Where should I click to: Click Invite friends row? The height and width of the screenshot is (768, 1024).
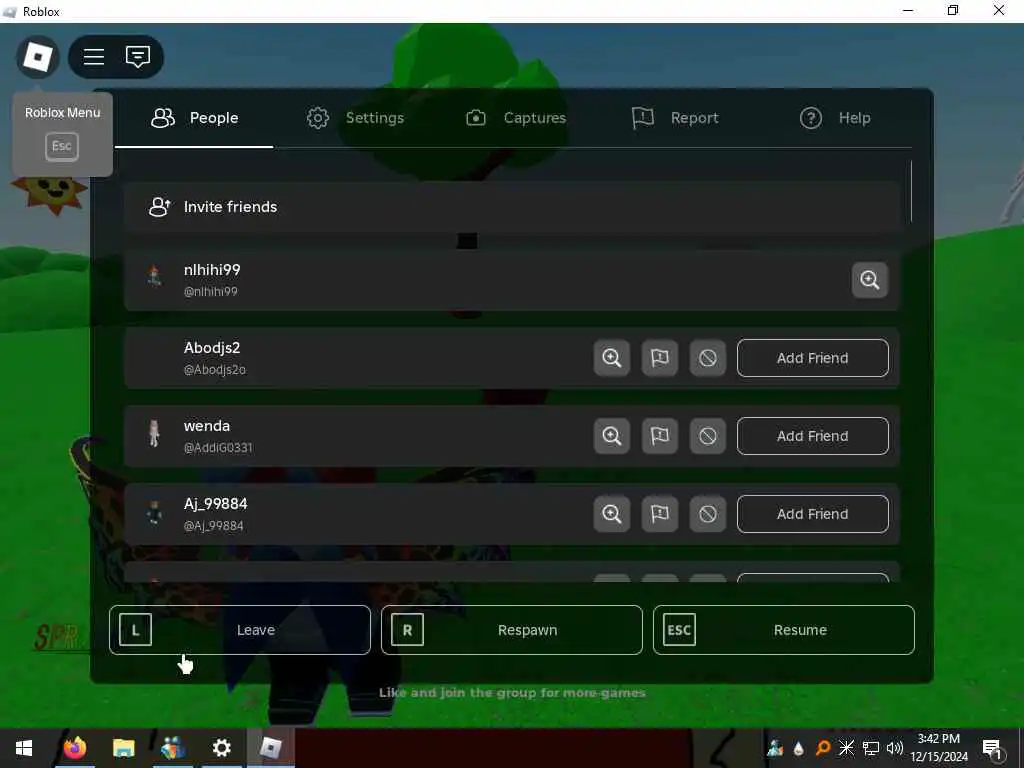[x=511, y=207]
